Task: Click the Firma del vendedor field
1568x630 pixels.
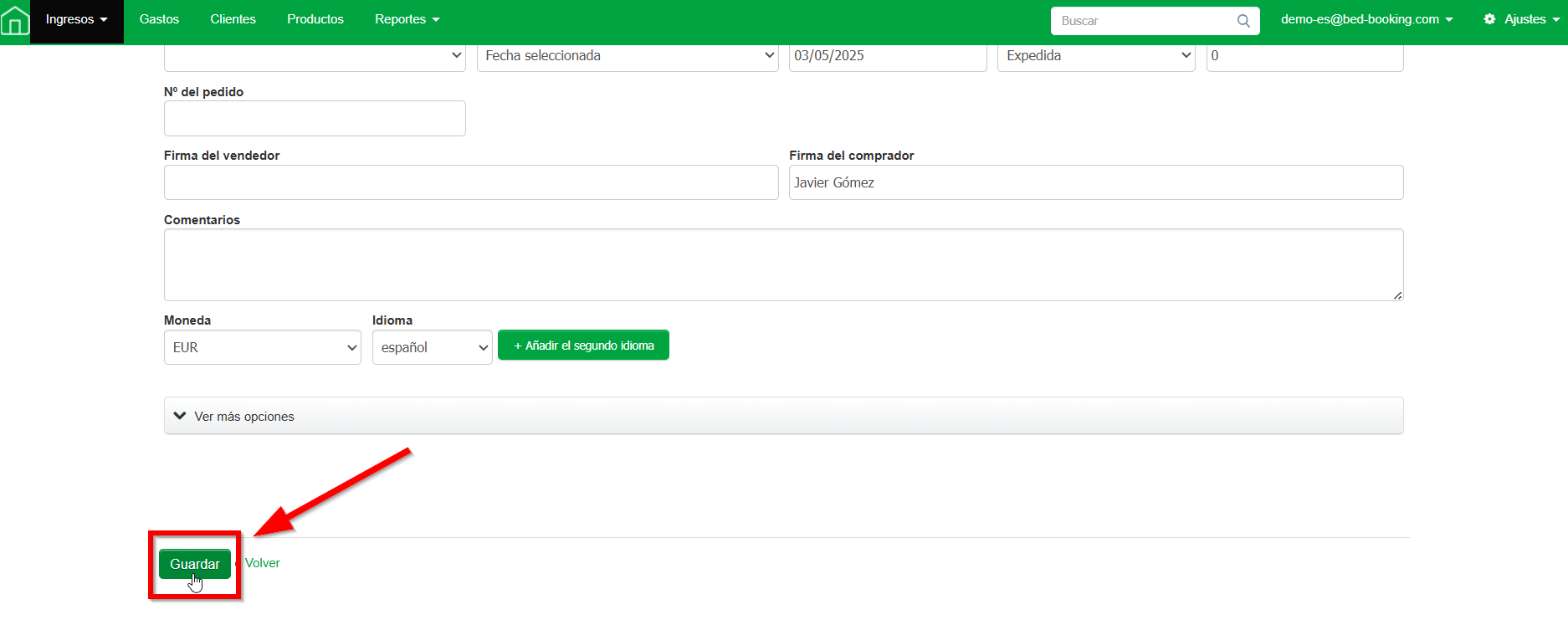Action: pyautogui.click(x=471, y=182)
